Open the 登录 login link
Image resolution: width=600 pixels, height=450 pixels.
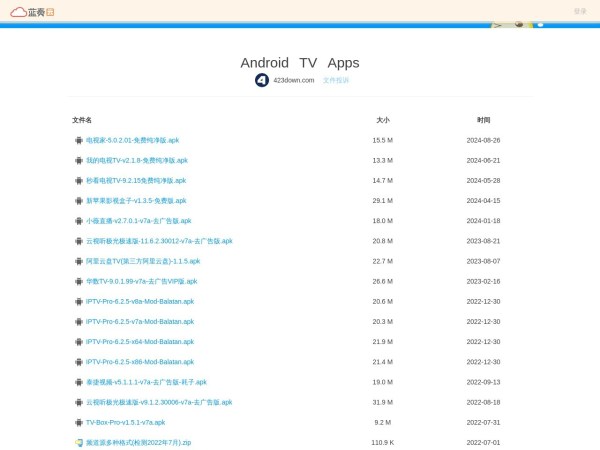point(580,11)
